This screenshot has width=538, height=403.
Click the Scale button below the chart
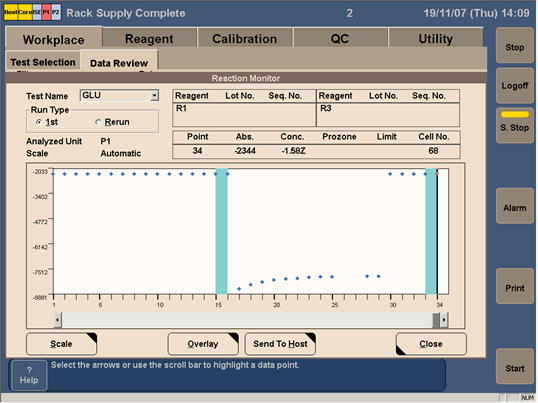(61, 344)
